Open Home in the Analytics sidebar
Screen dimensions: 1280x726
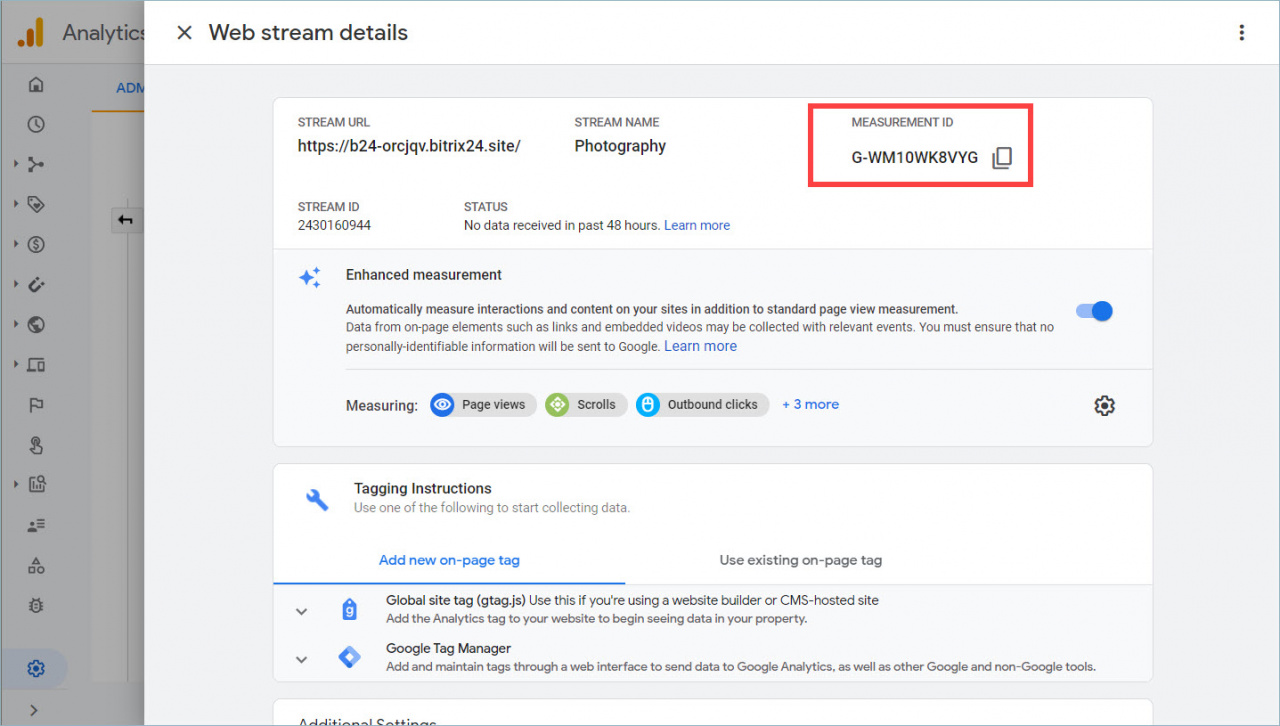36,85
